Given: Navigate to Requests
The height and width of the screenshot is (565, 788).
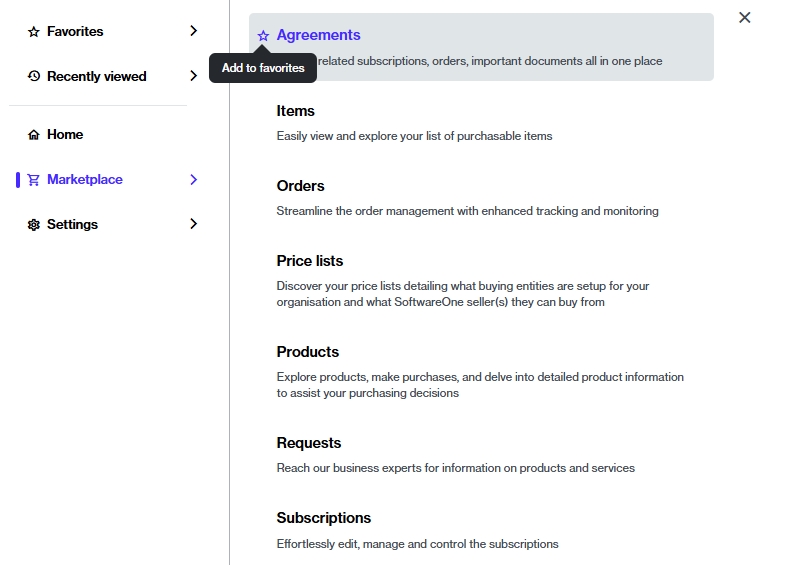Looking at the screenshot, I should pos(308,443).
